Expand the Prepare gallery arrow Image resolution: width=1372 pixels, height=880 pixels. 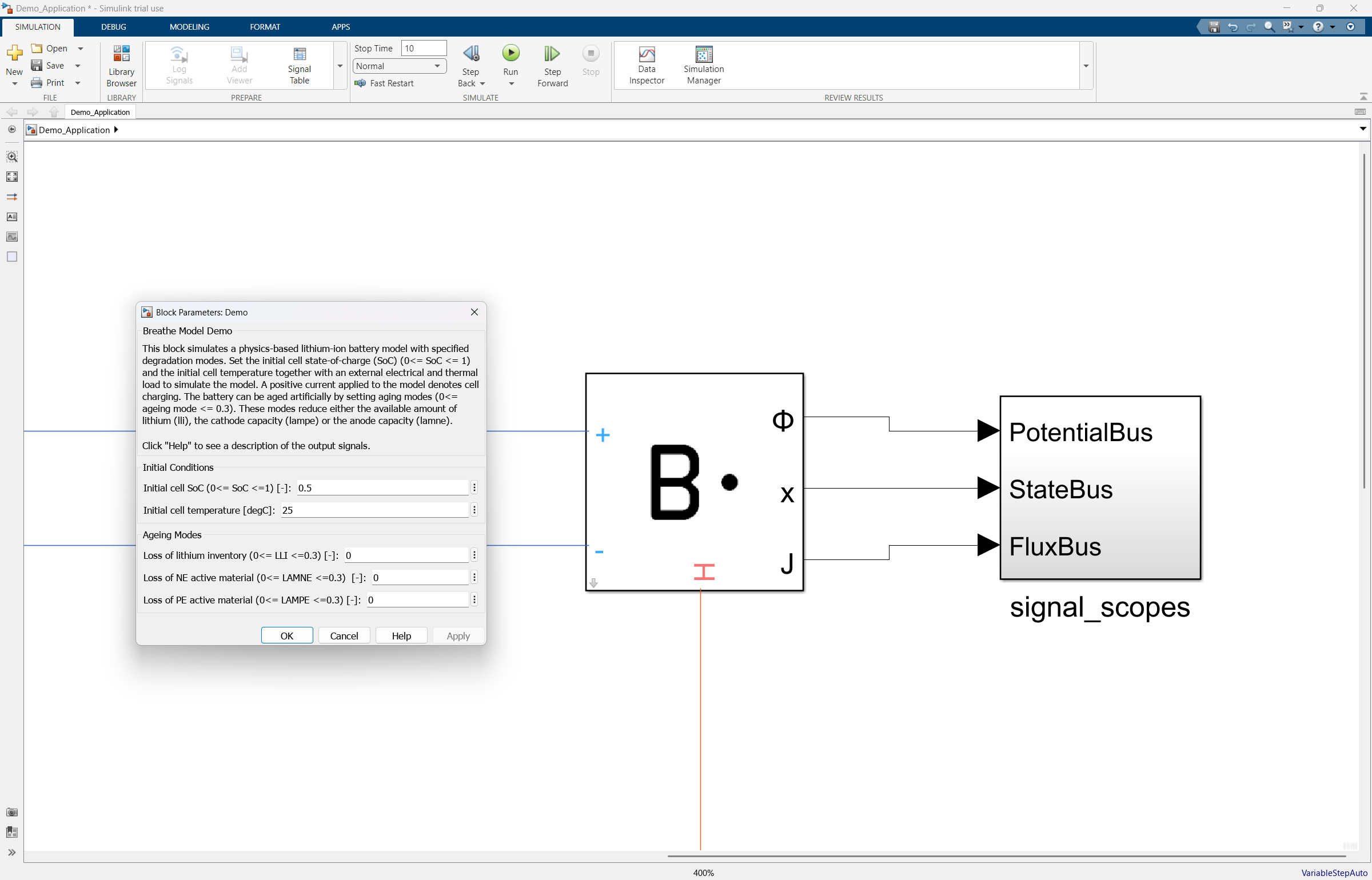coord(340,66)
